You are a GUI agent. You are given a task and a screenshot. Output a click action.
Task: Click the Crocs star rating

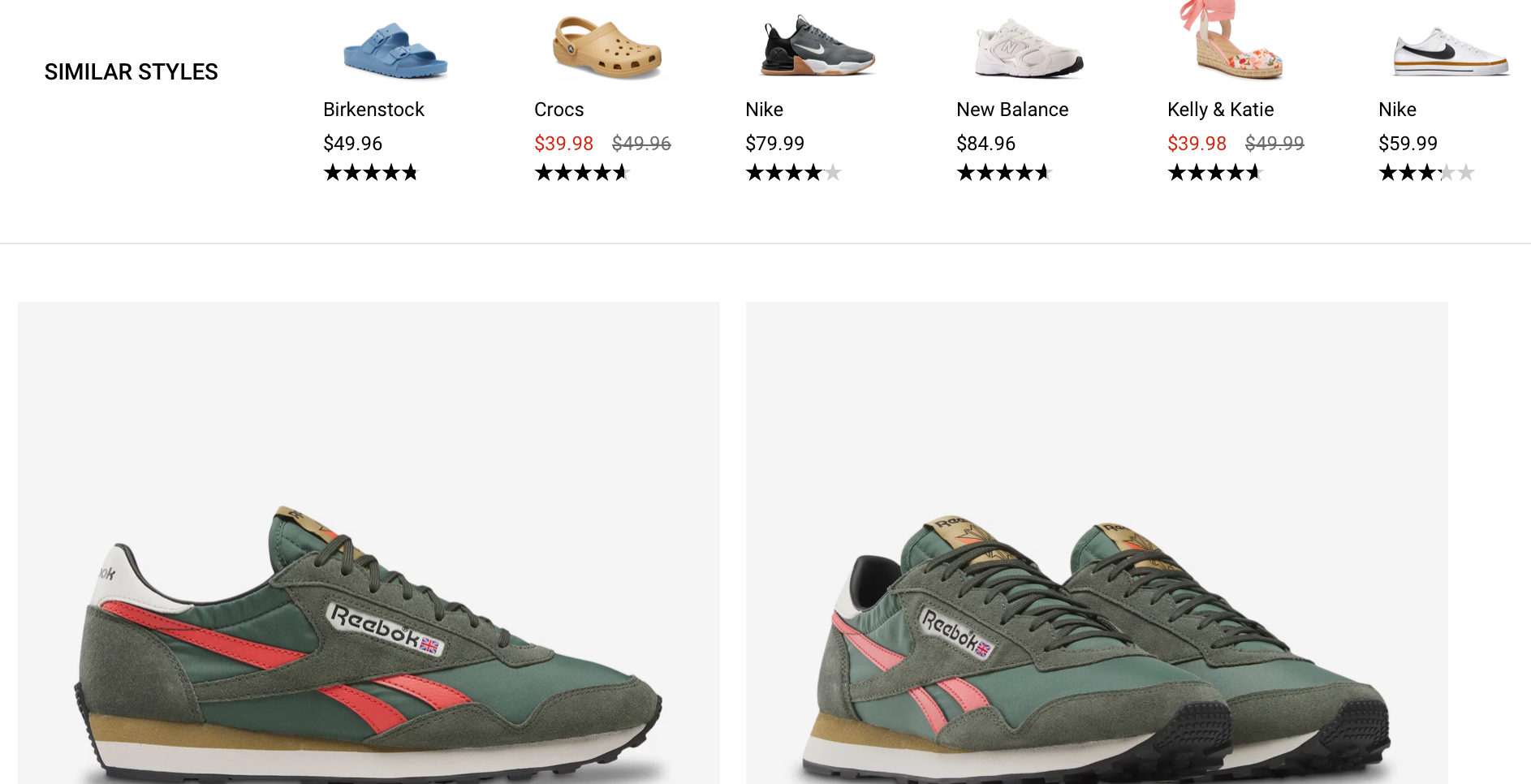point(582,172)
